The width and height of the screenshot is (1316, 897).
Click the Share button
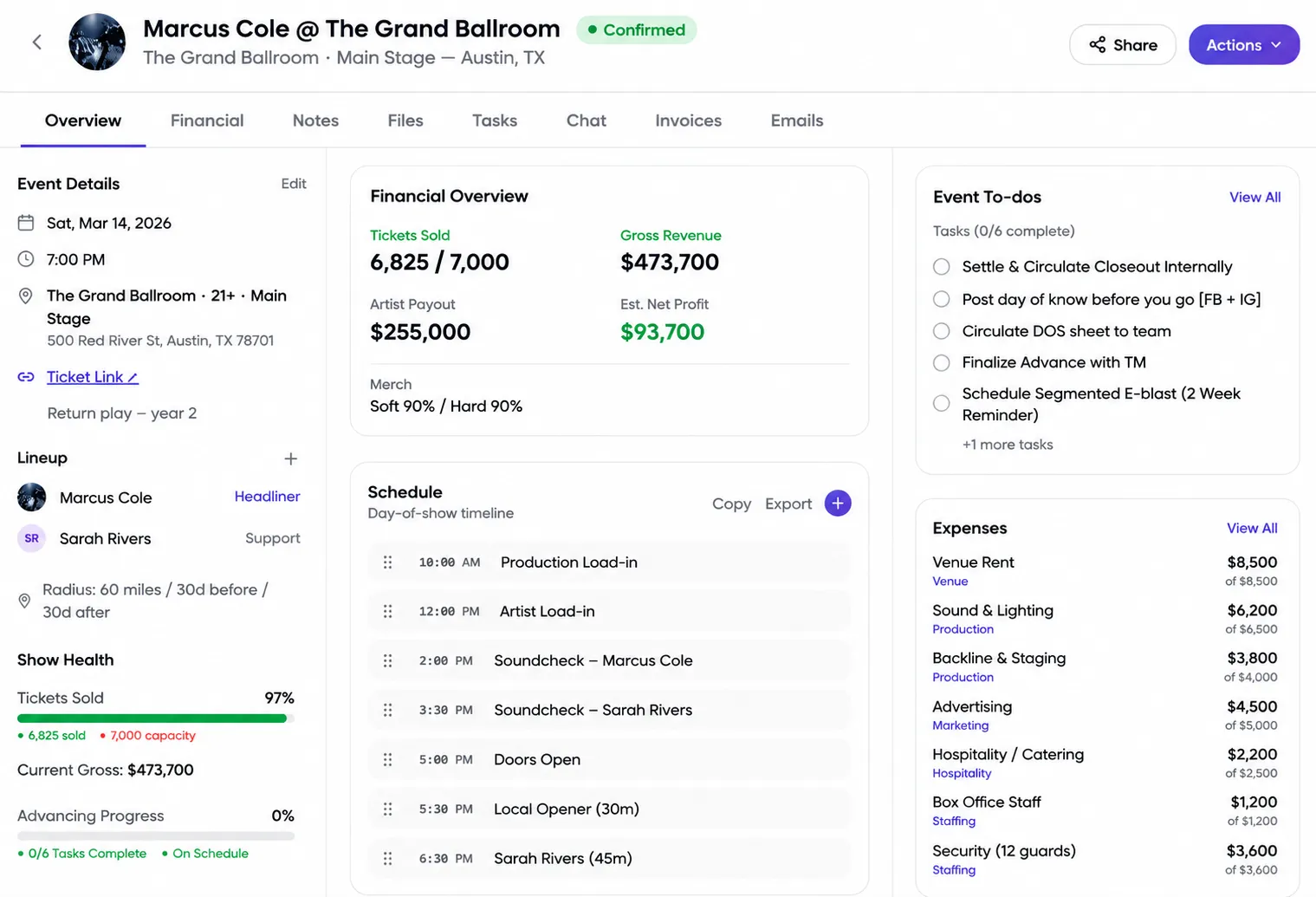pyautogui.click(x=1123, y=44)
